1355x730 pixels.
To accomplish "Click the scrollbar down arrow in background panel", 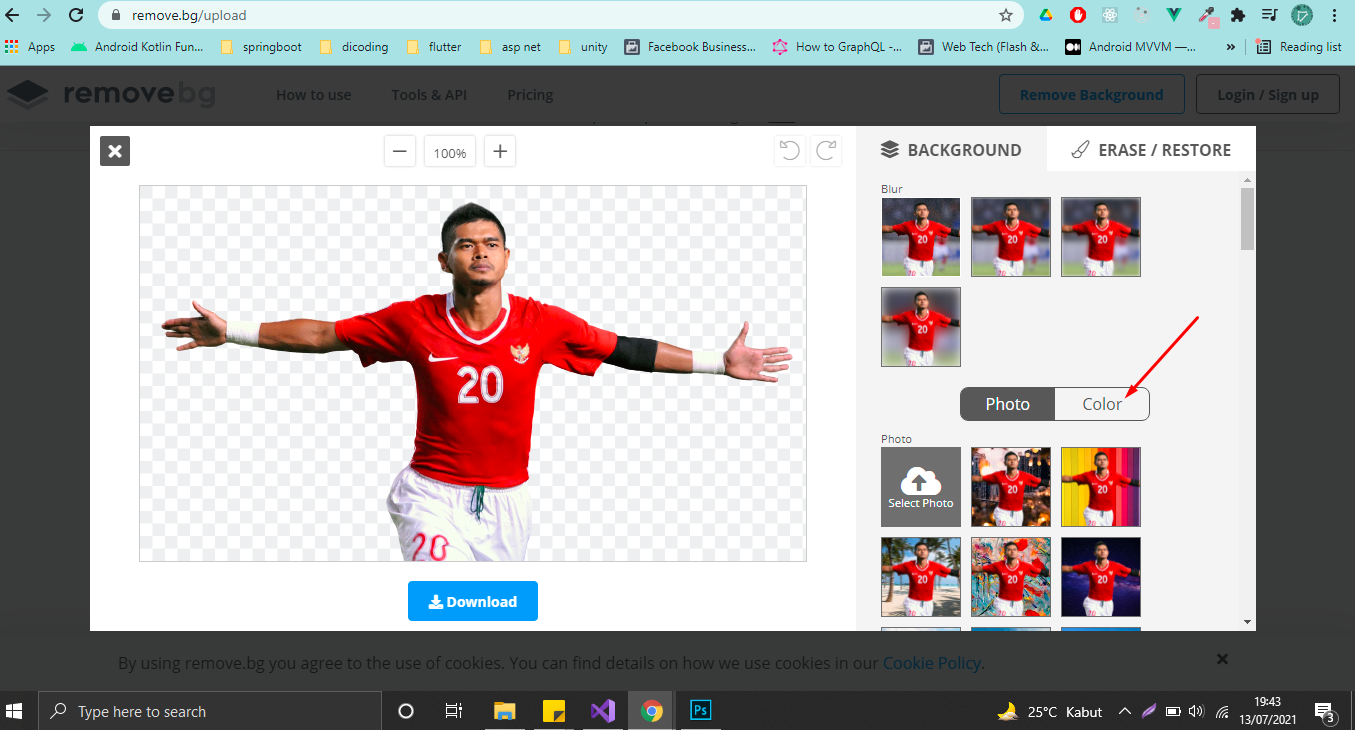I will [1247, 622].
